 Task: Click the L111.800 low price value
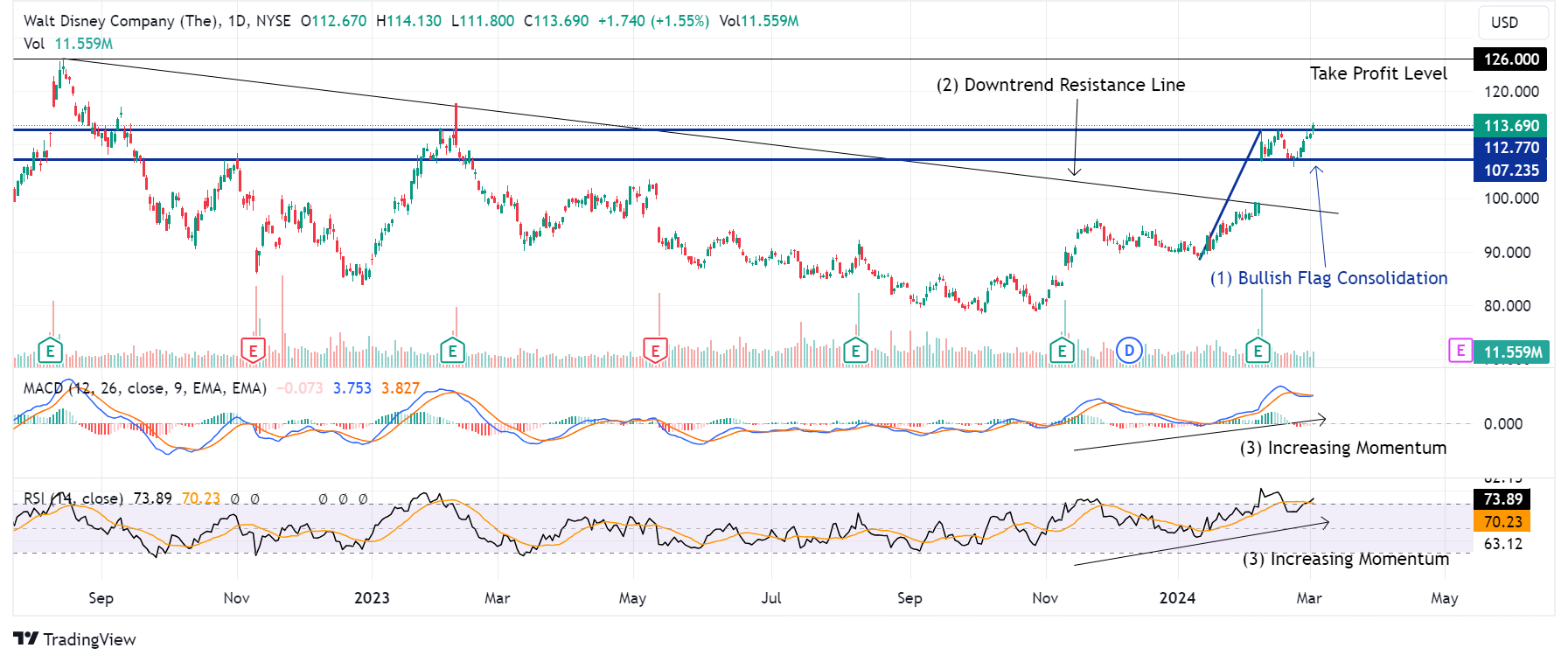click(x=483, y=21)
